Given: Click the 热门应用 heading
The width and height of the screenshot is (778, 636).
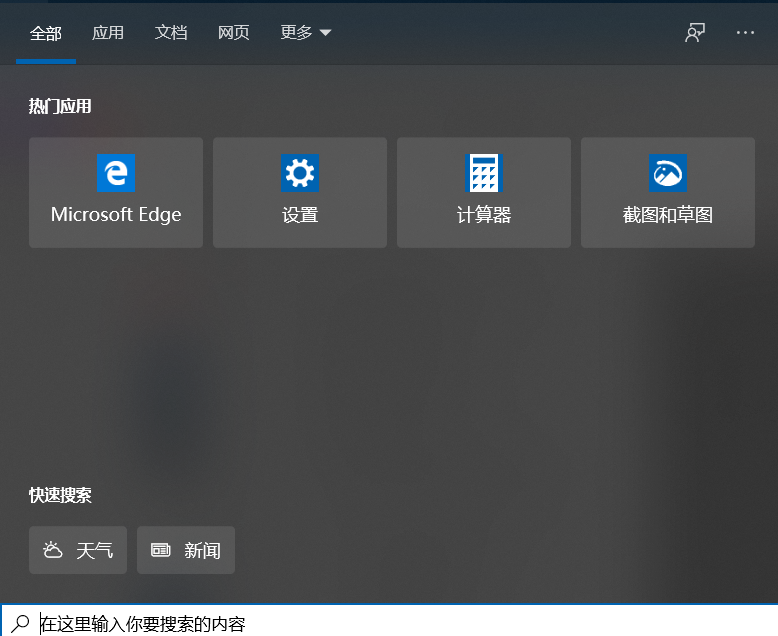Looking at the screenshot, I should 60,106.
